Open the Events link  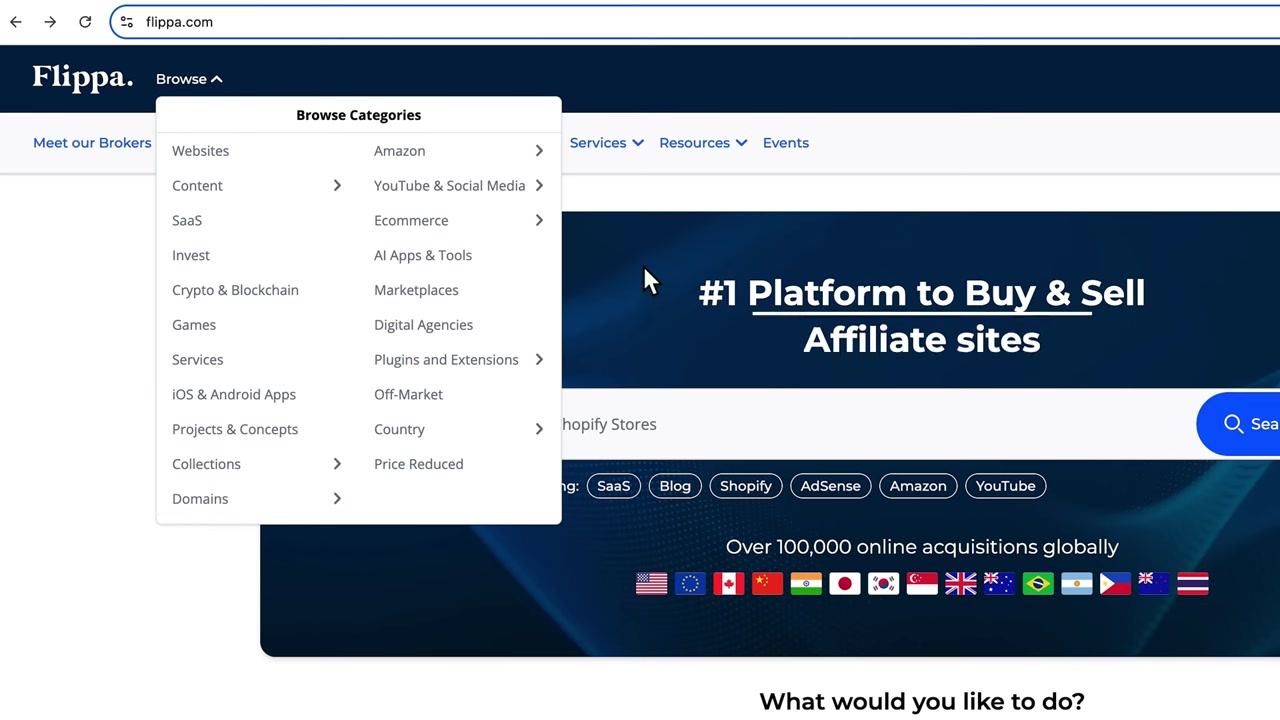click(786, 143)
